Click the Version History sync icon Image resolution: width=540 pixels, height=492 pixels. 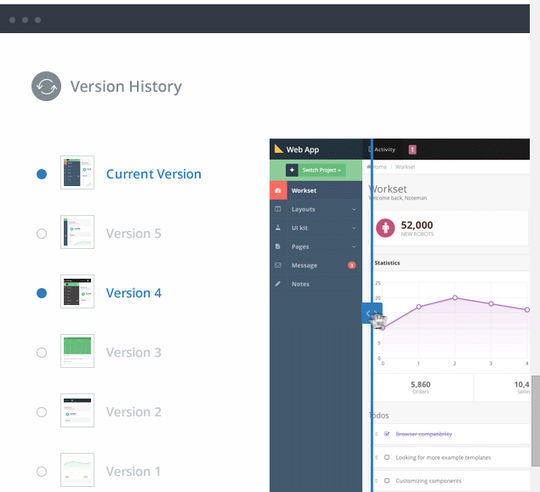pos(46,86)
